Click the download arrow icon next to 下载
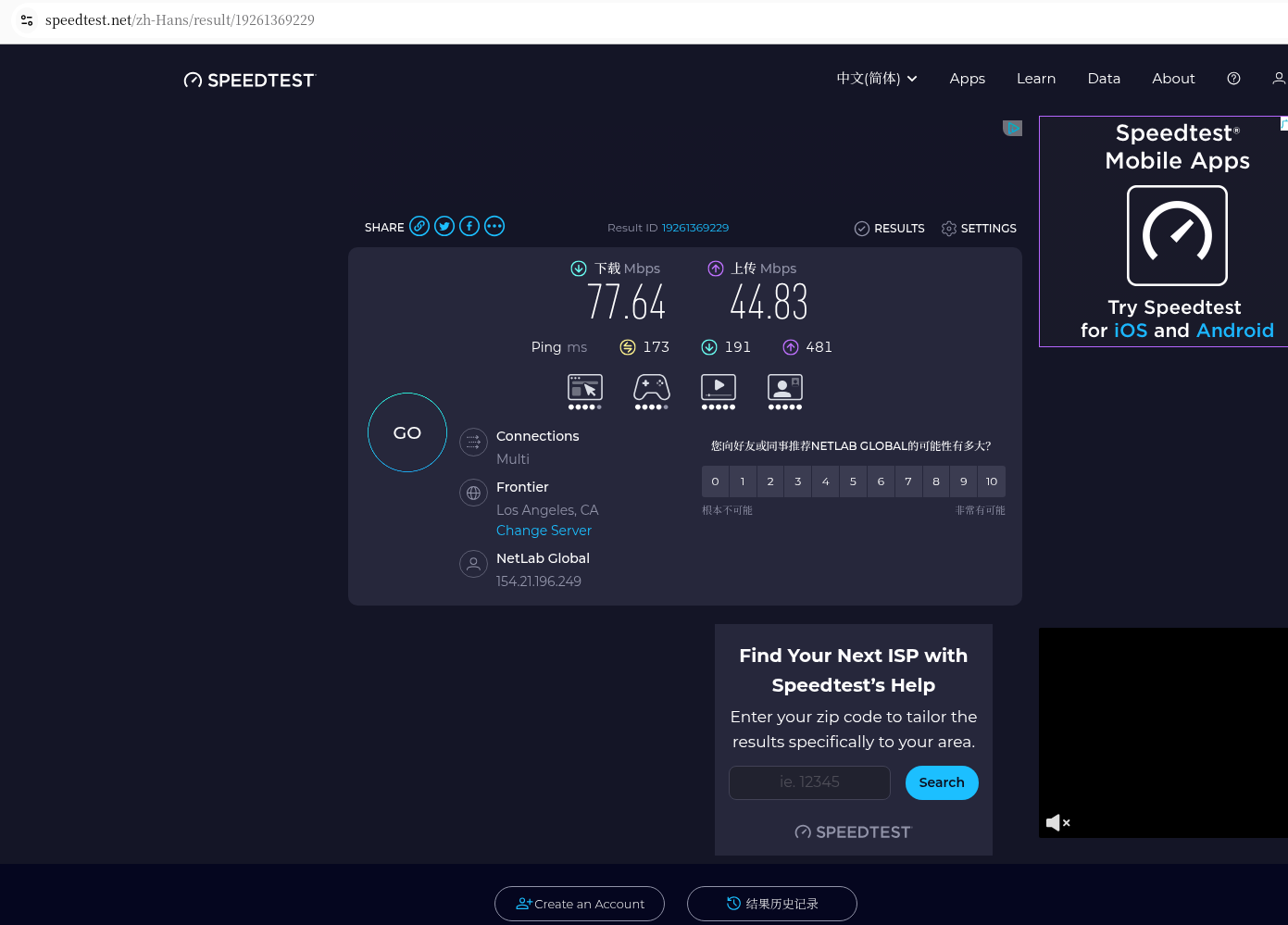This screenshot has height=925, width=1288. coord(579,269)
